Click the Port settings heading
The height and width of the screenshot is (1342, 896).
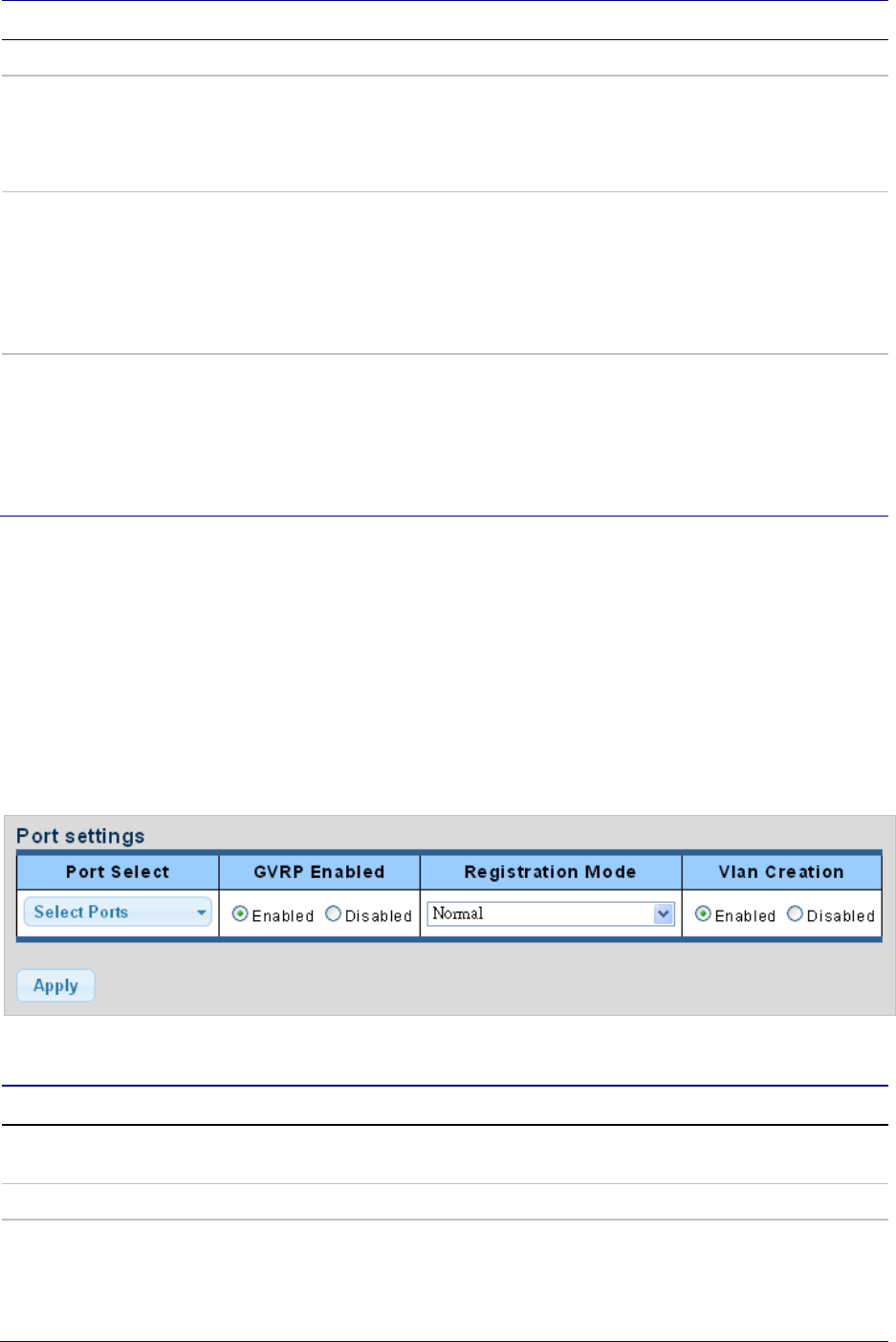[80, 835]
